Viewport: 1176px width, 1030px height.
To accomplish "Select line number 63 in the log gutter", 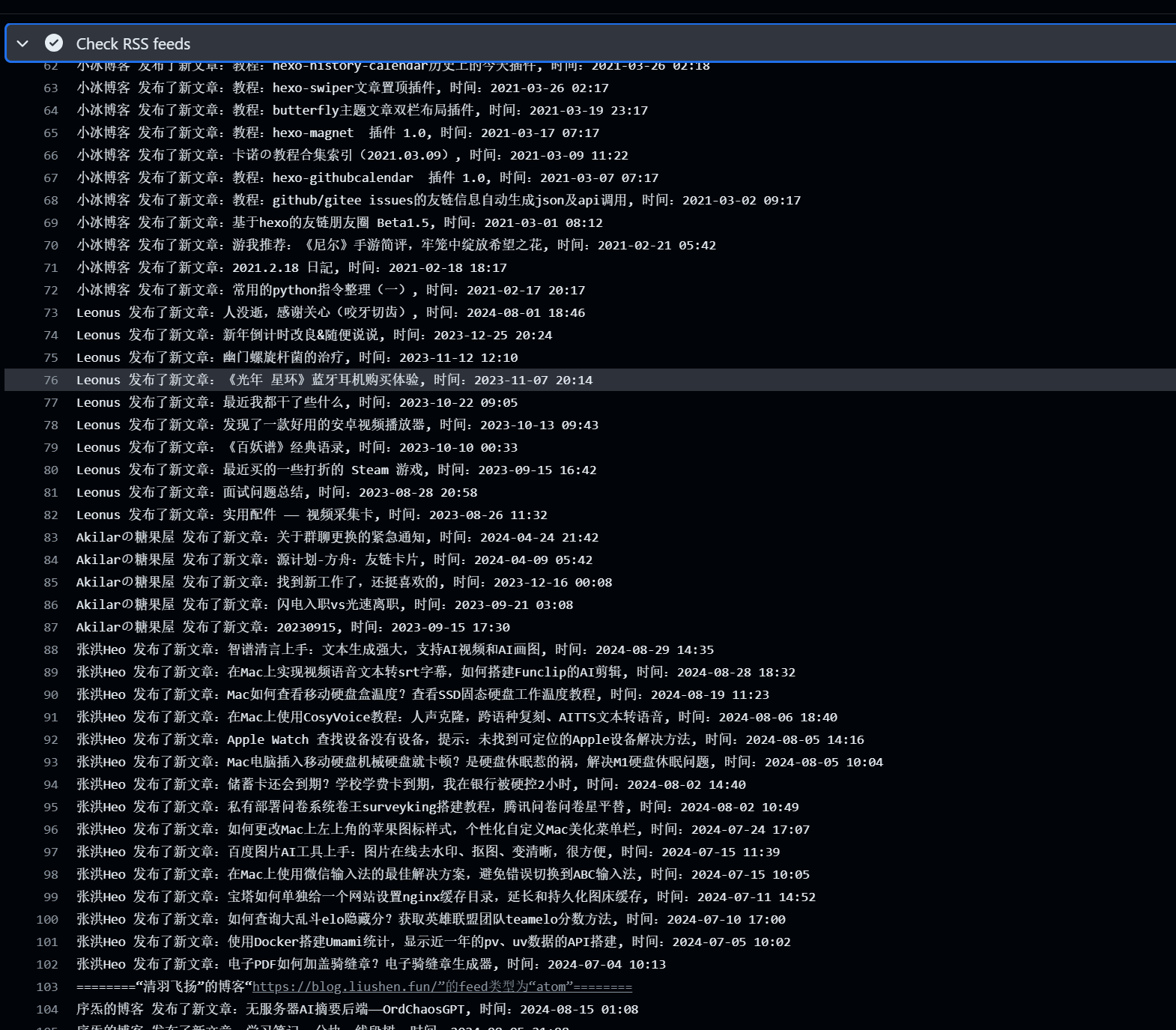I will click(x=51, y=88).
